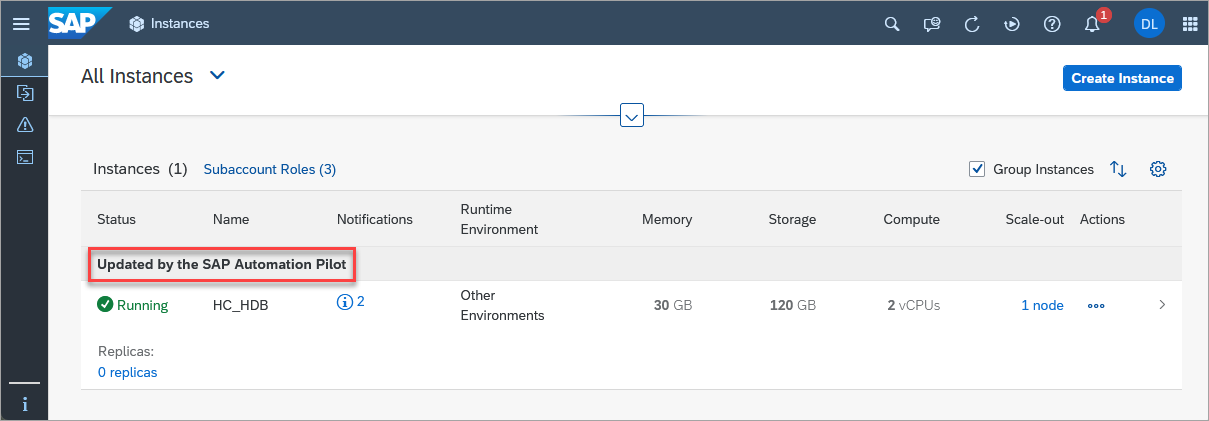Open the help question mark icon
The image size is (1209, 421).
point(1051,24)
